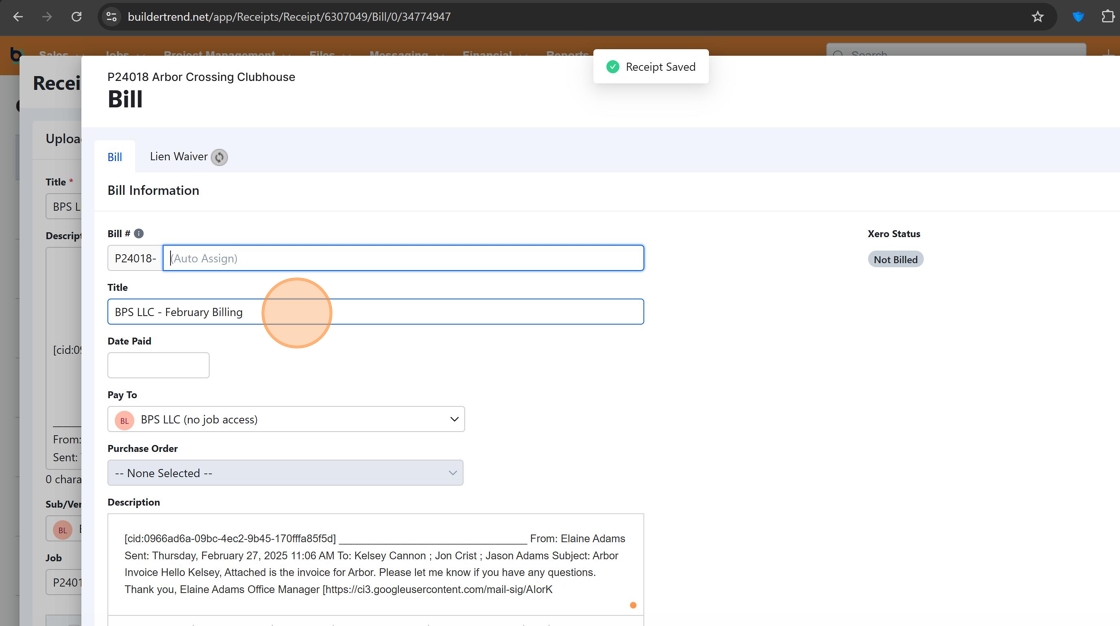The image size is (1120, 626).
Task: Switch to the Bill tab
Action: click(x=115, y=156)
